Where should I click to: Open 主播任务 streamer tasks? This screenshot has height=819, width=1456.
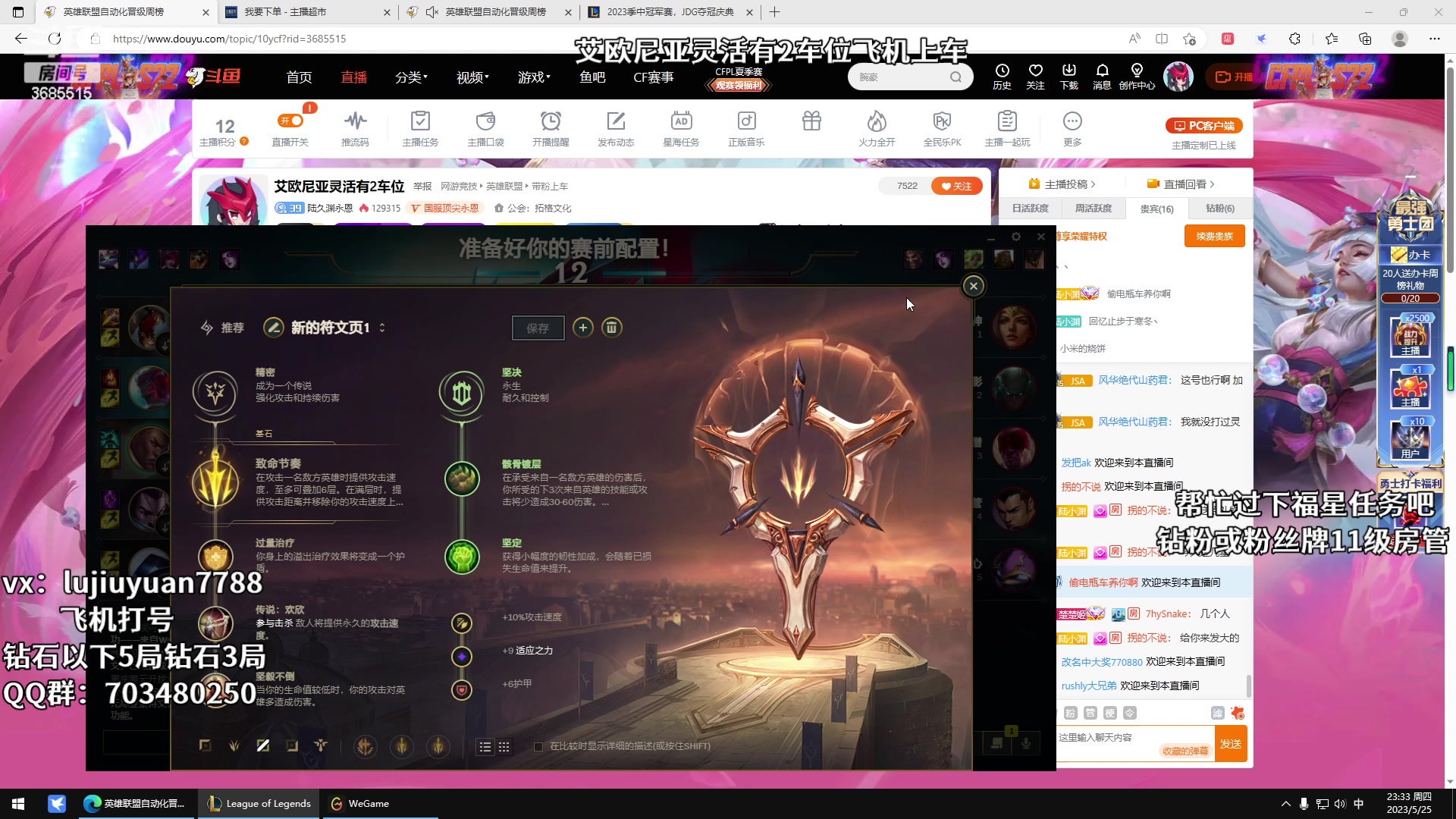pyautogui.click(x=420, y=128)
